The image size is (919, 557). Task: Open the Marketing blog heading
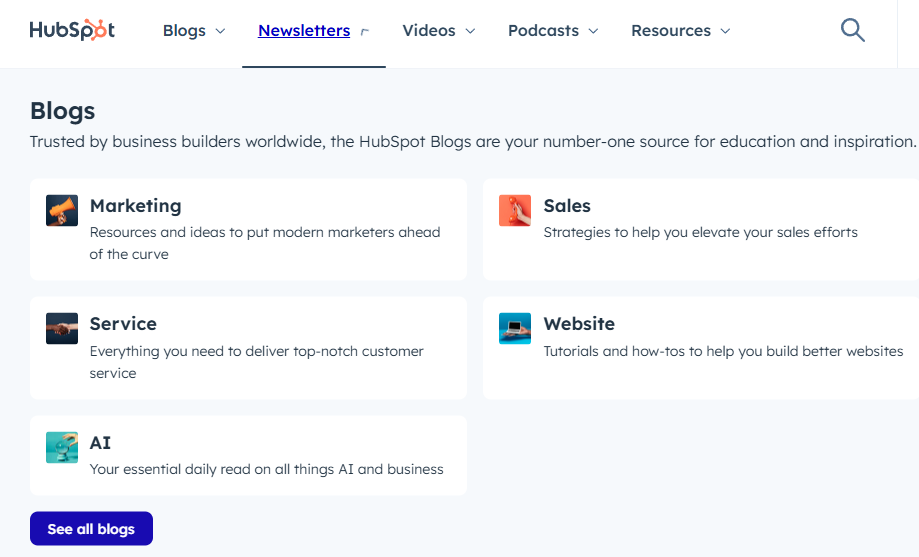(x=135, y=206)
